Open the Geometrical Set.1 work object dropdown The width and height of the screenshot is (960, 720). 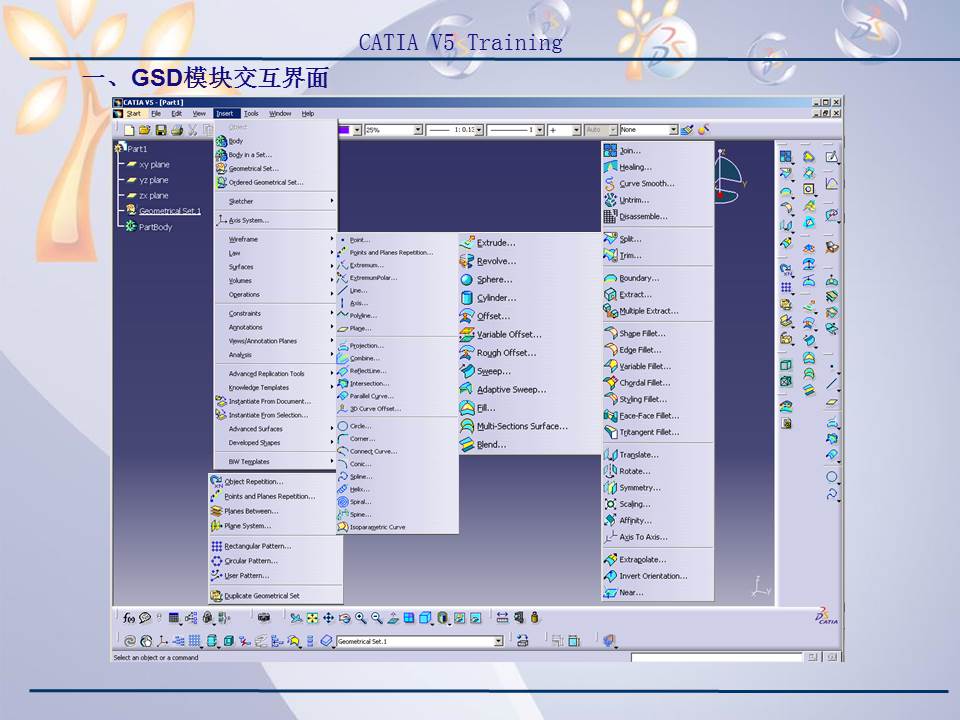click(x=497, y=639)
